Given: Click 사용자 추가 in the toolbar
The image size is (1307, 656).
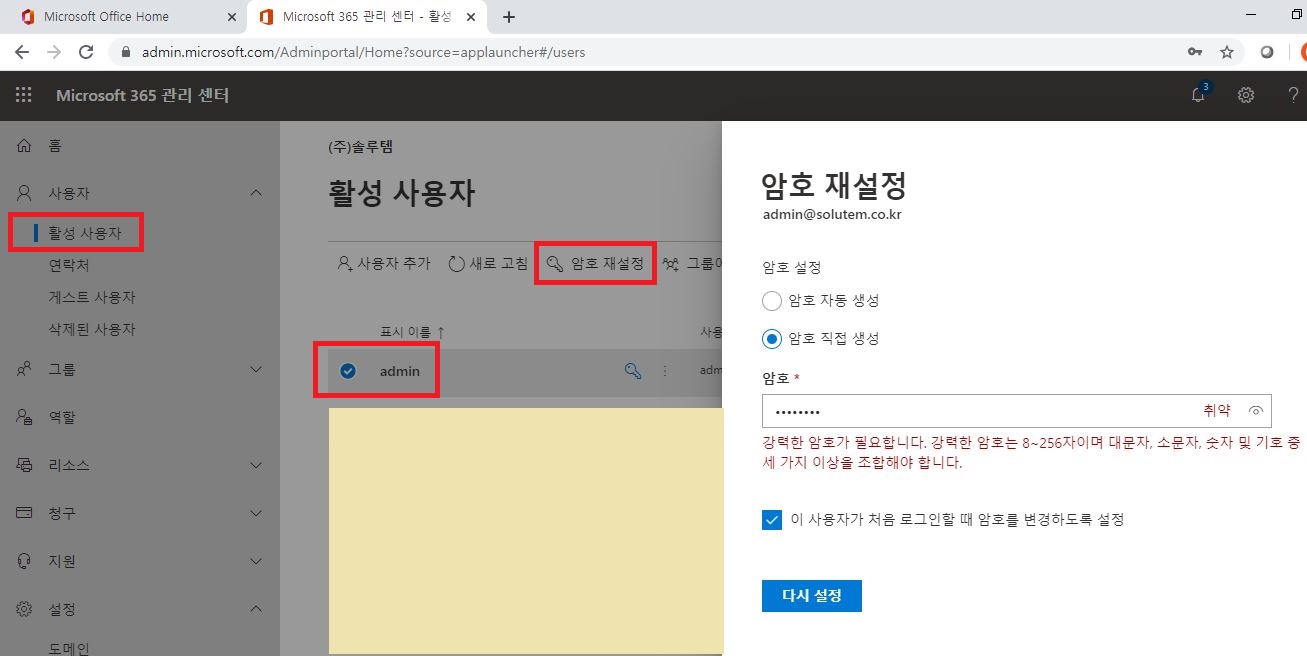Looking at the screenshot, I should [x=384, y=264].
